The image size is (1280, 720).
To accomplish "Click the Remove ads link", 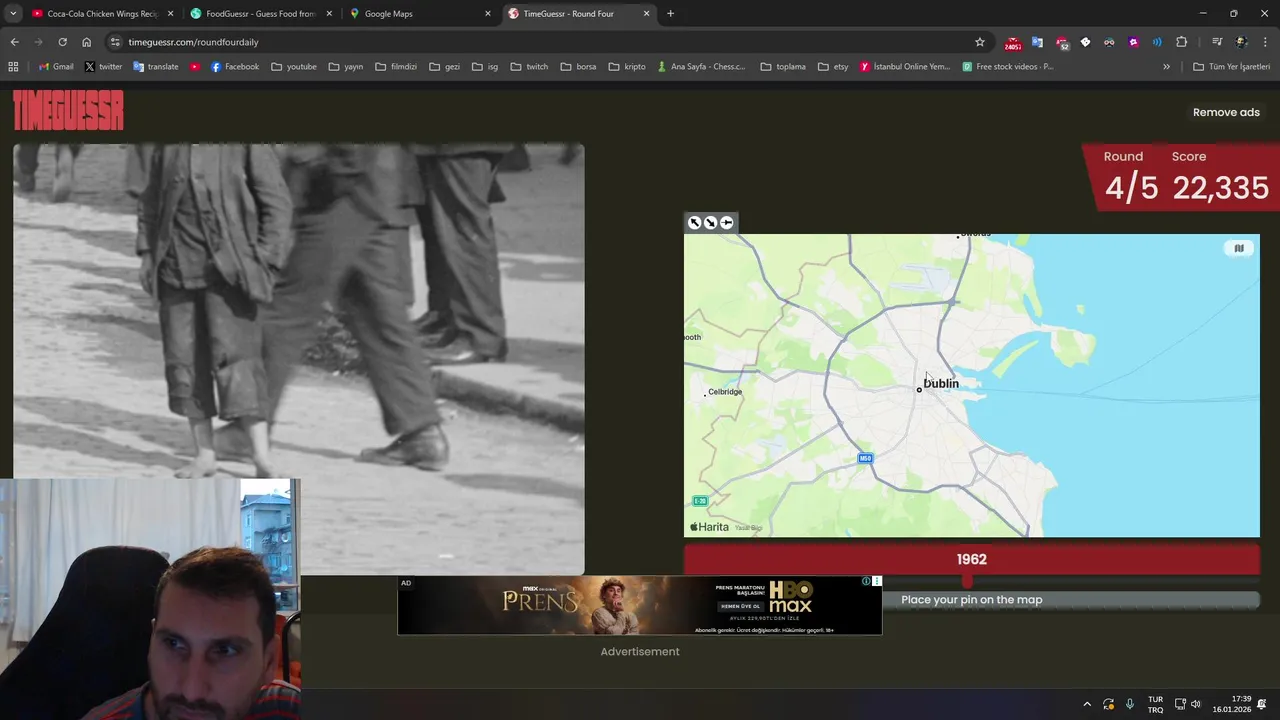I will coord(1226,112).
